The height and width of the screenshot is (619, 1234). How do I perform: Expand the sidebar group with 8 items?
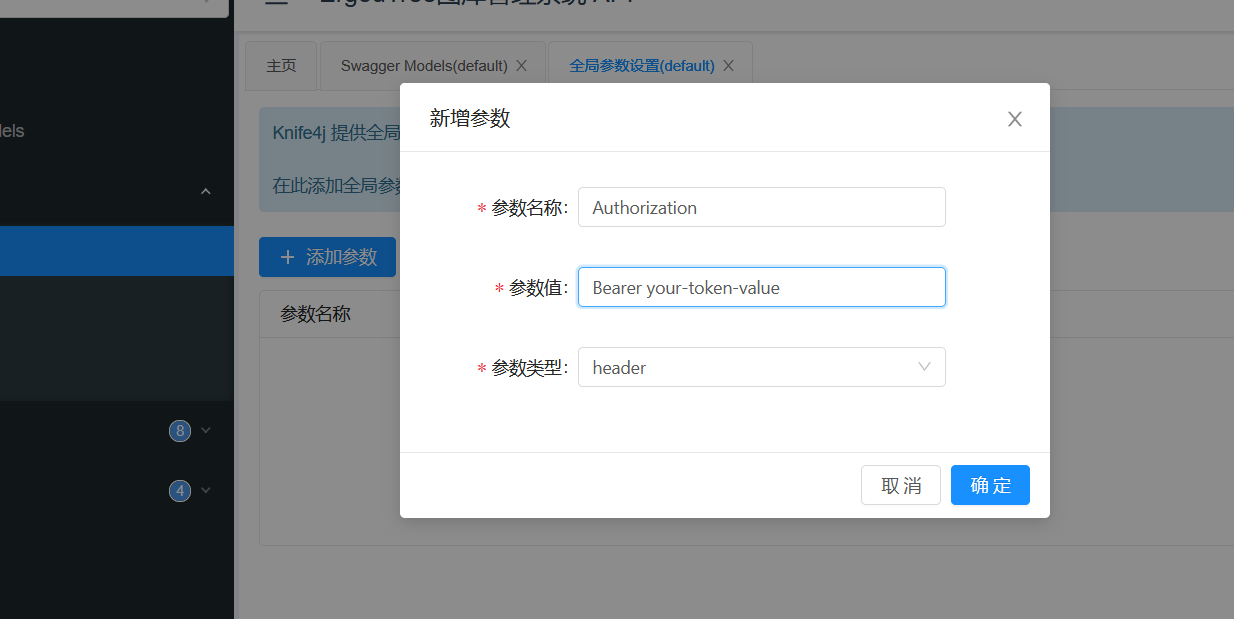point(206,431)
